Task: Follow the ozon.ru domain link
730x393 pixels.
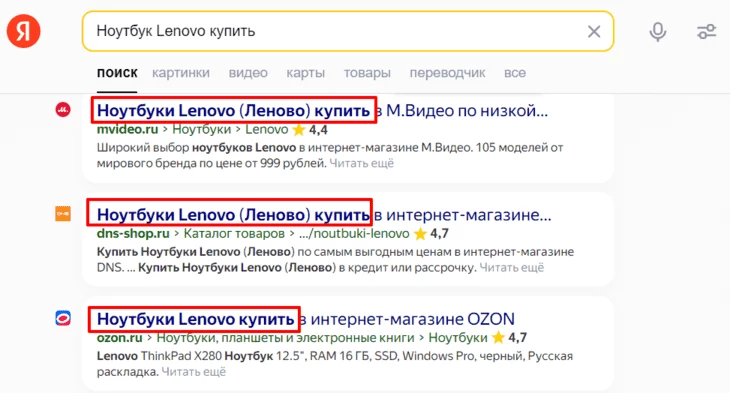Action: coord(120,338)
